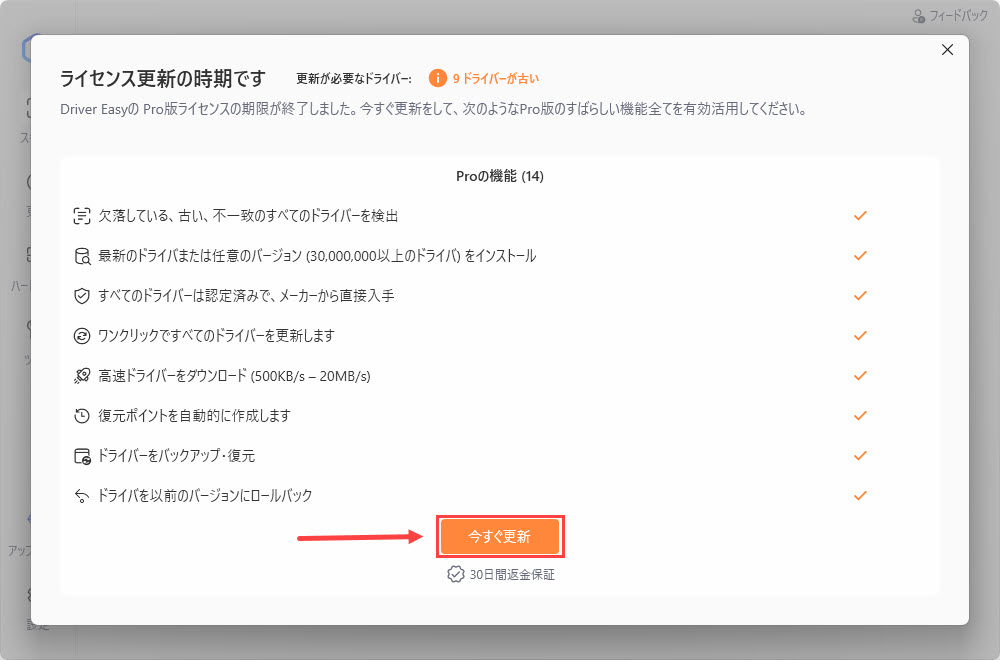
Task: Click the orange 今すぐ更新 button
Action: coord(500,536)
